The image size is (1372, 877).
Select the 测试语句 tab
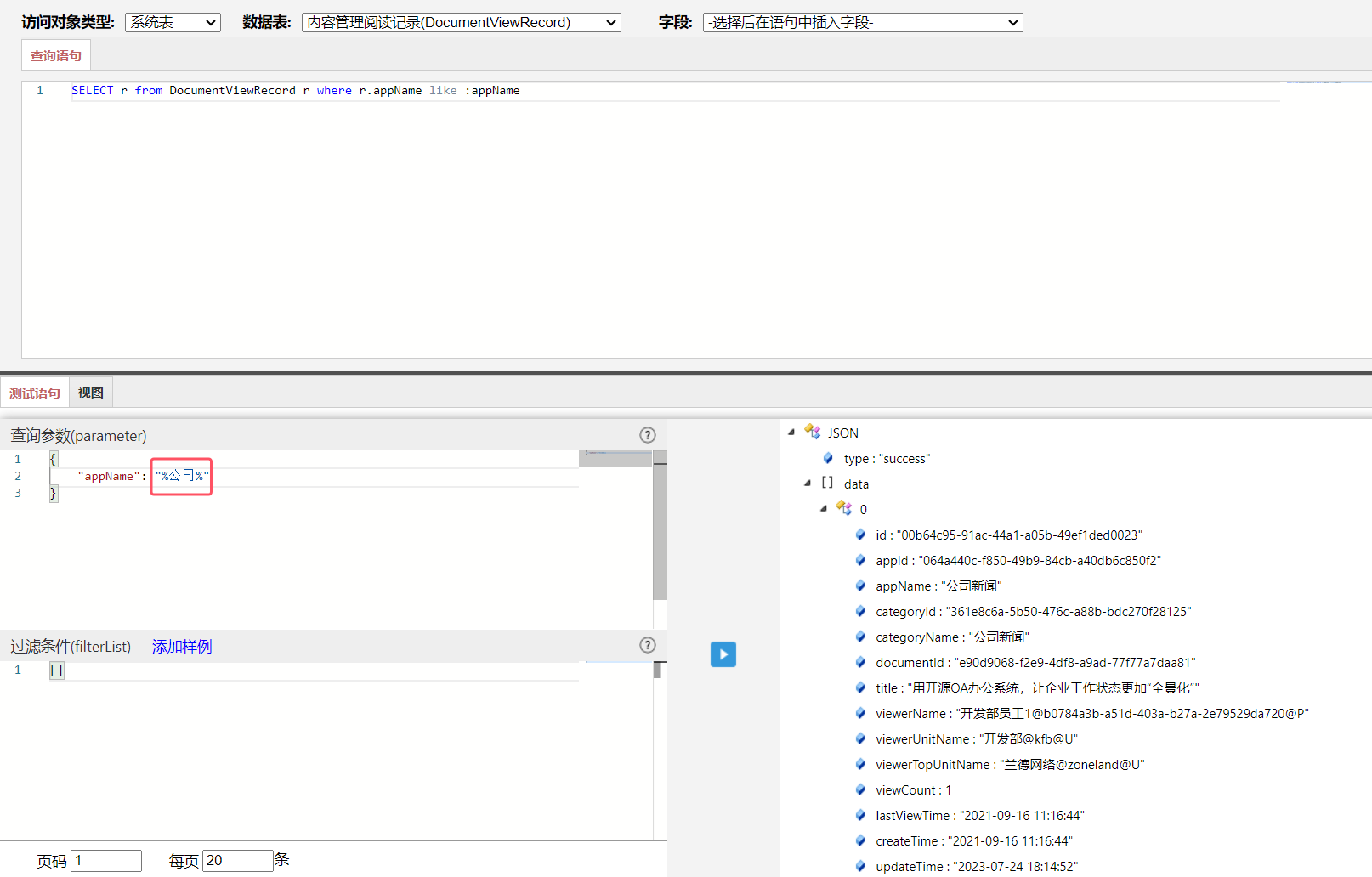(x=35, y=393)
